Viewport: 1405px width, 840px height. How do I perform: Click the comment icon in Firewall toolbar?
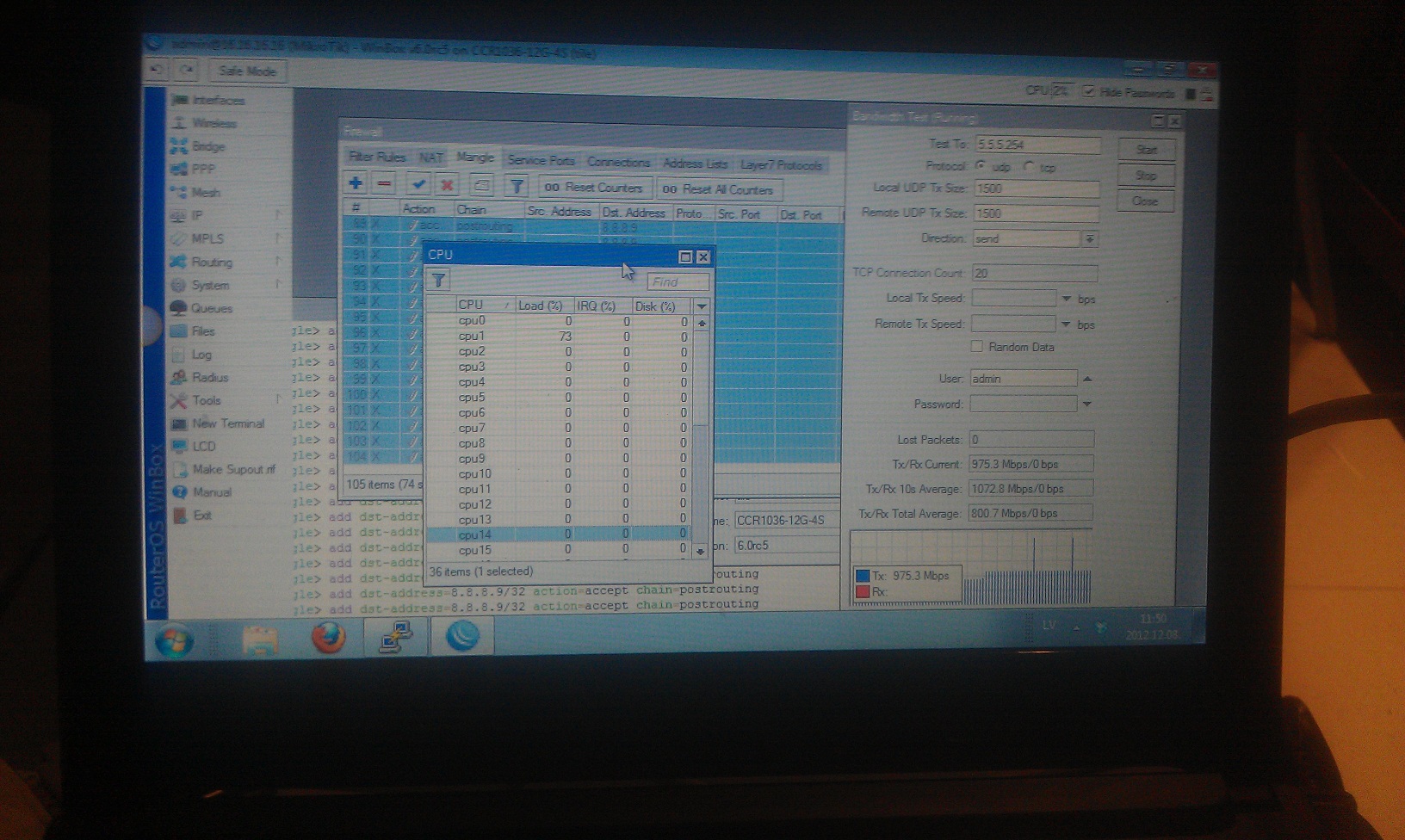click(x=481, y=185)
